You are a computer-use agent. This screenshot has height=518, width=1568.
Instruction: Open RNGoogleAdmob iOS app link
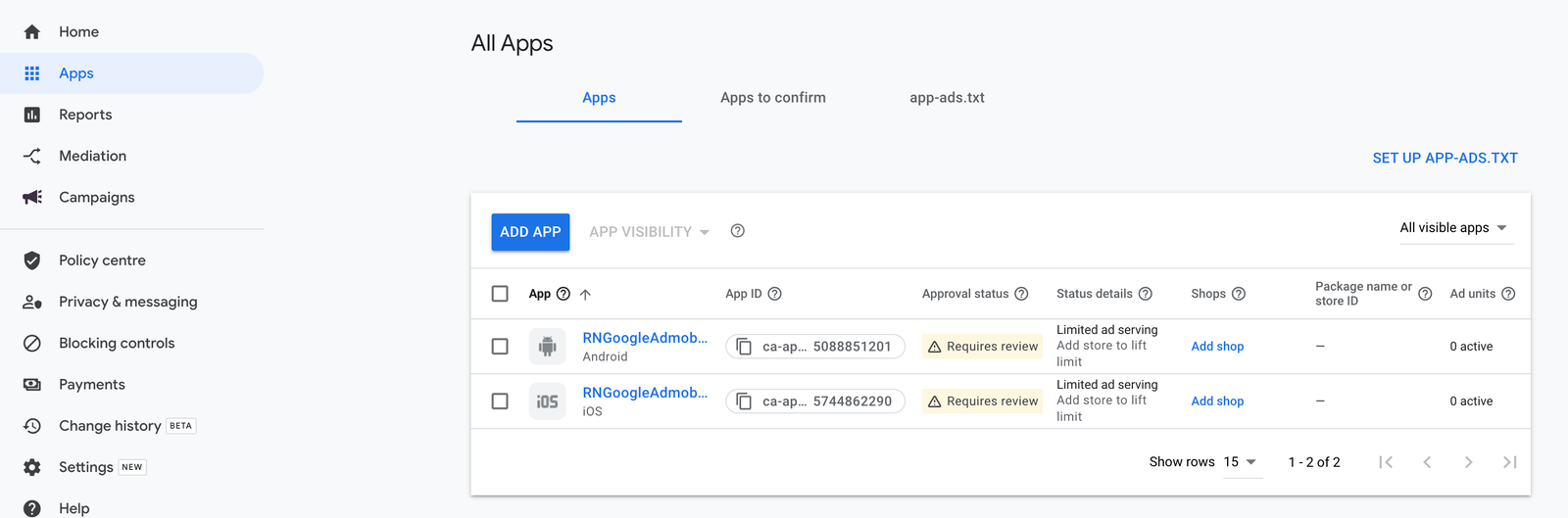pos(645,393)
